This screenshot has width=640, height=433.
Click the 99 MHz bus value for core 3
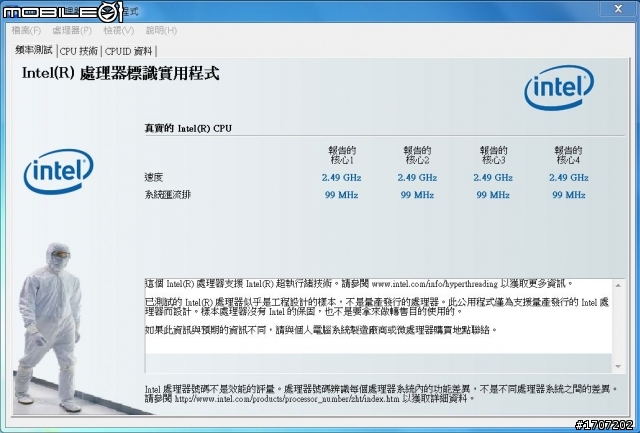click(493, 195)
